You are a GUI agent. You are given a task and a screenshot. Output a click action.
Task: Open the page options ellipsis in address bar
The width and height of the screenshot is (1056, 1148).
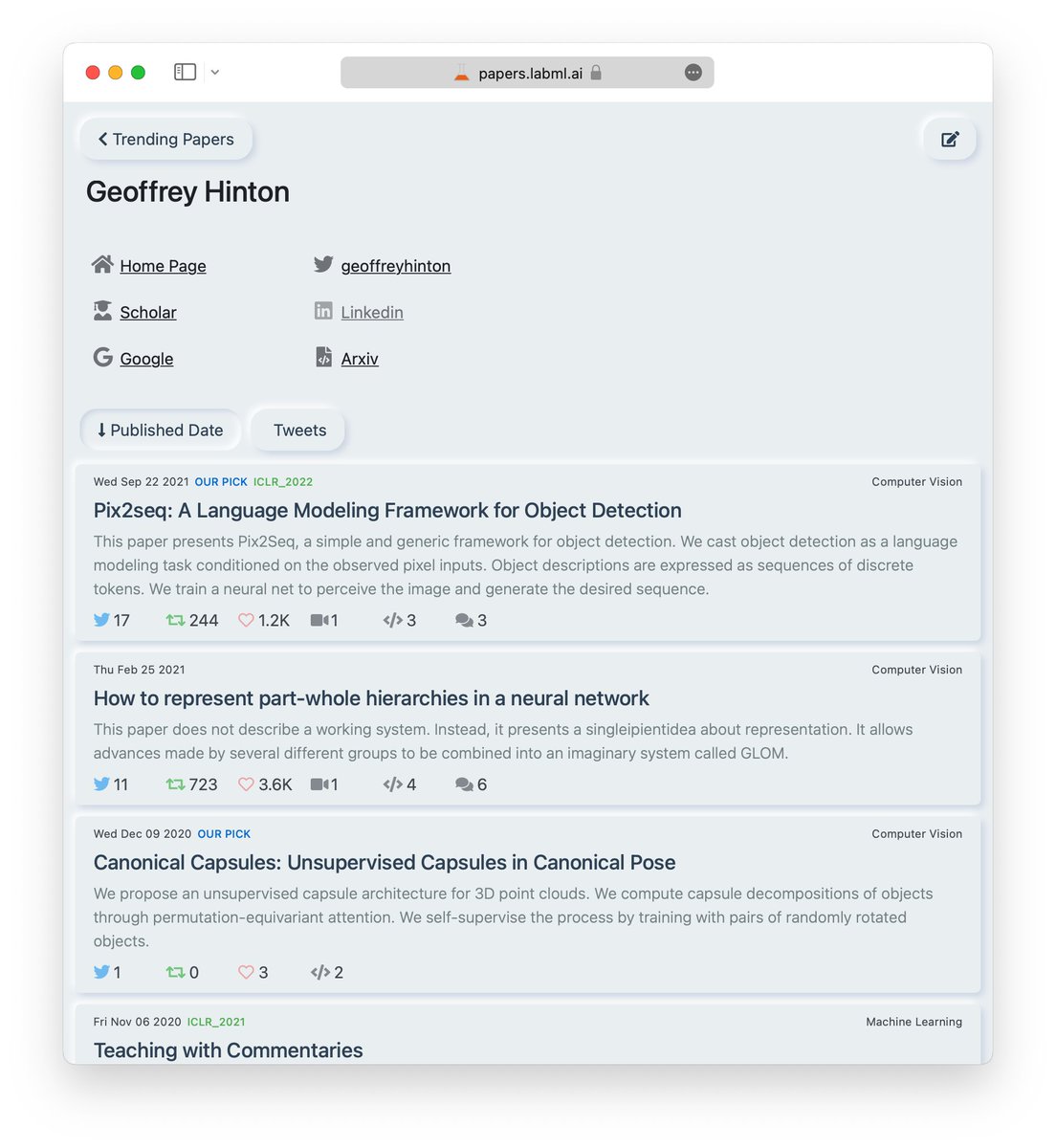pyautogui.click(x=693, y=73)
